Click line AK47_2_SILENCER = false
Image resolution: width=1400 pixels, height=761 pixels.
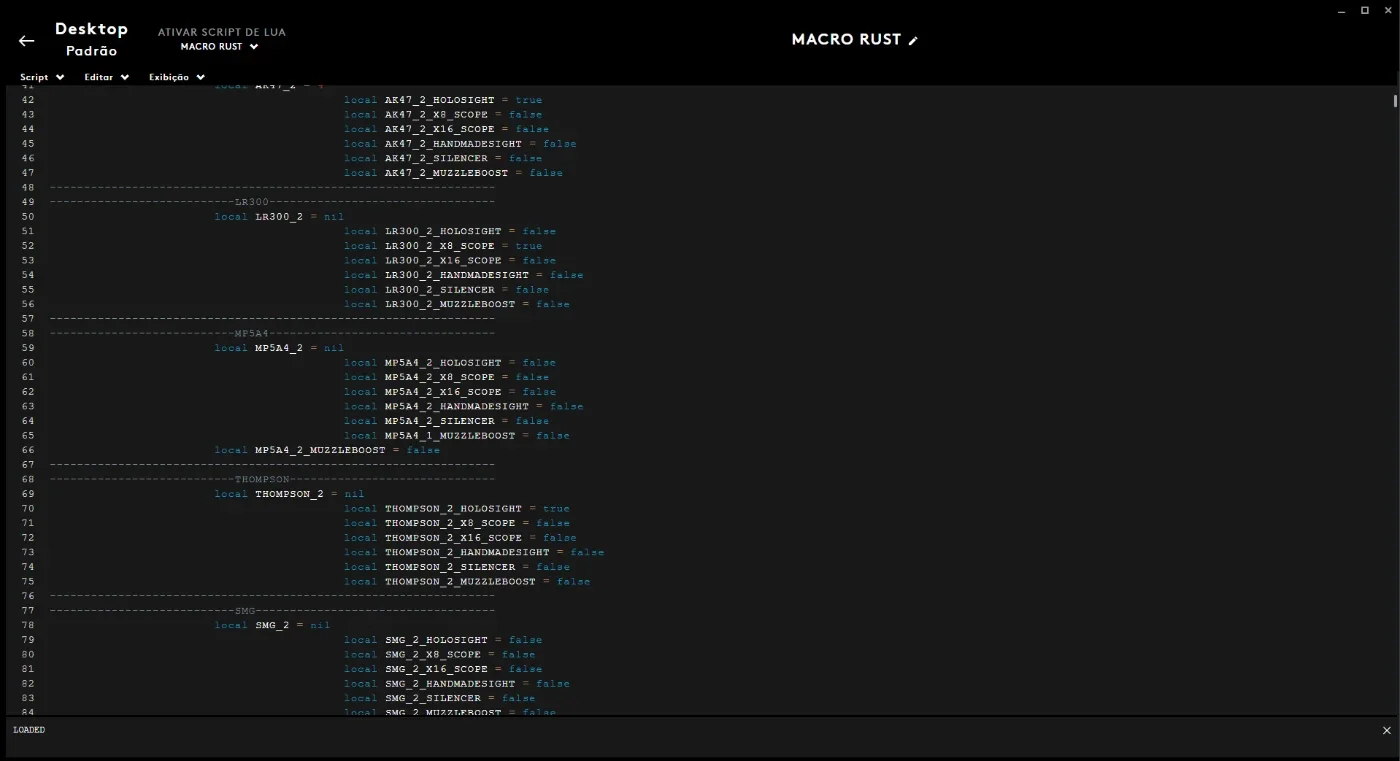click(443, 158)
